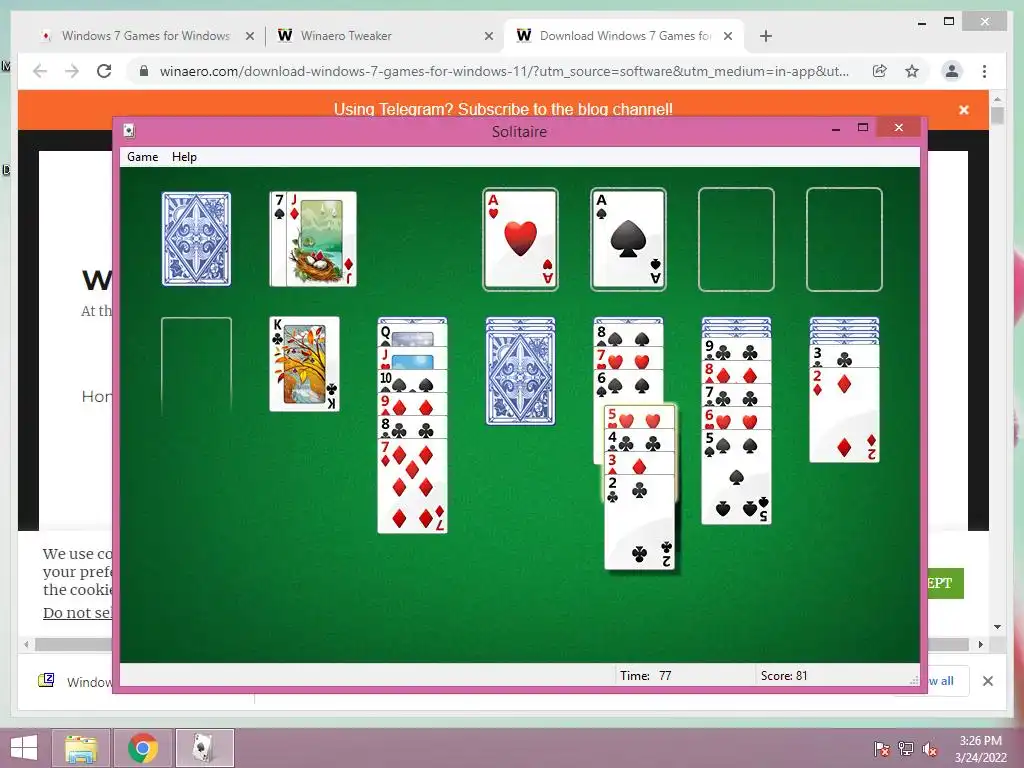Screen dimensions: 1024x768
Task: Open the Chrome three-dot menu
Action: point(984,71)
